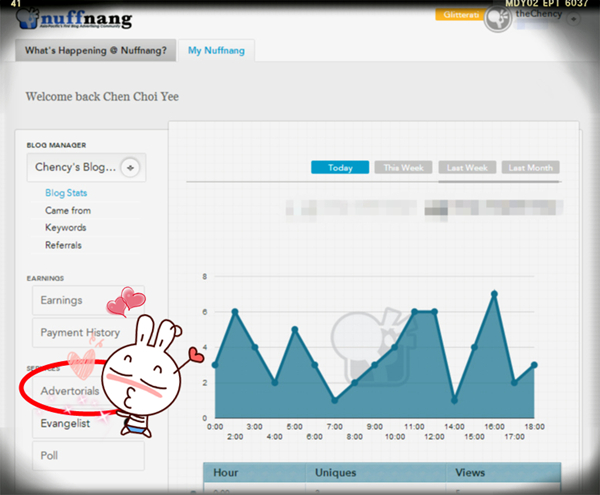The height and width of the screenshot is (495, 600).
Task: Open the Earnings section
Action: [88, 300]
